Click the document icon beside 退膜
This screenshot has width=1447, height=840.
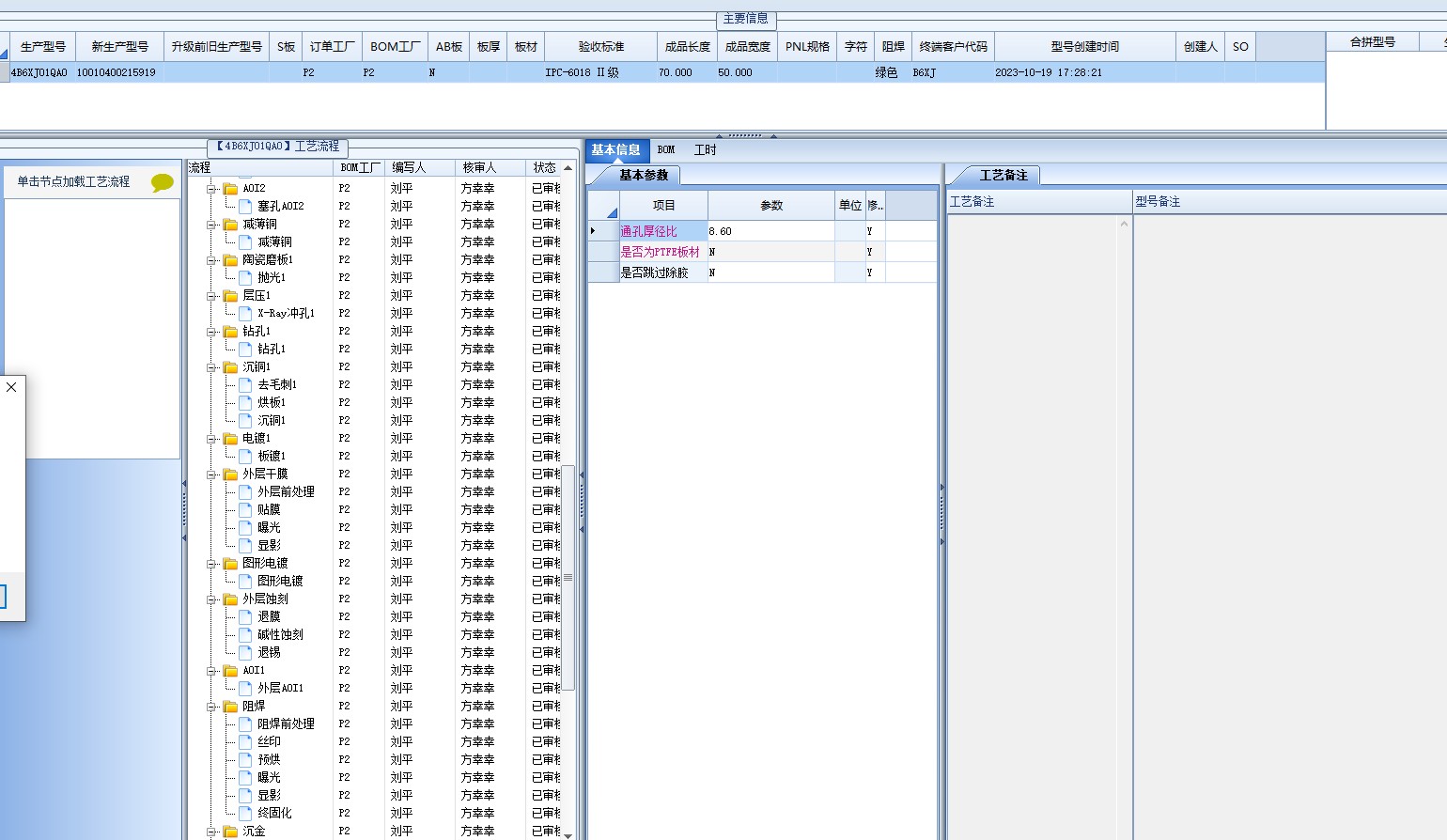pos(245,616)
